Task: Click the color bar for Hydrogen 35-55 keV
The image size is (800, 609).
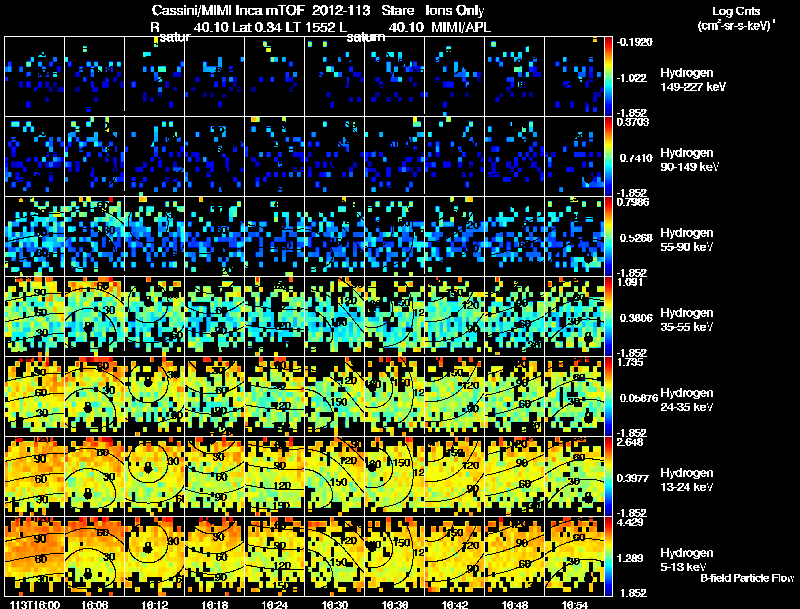Action: tap(608, 317)
